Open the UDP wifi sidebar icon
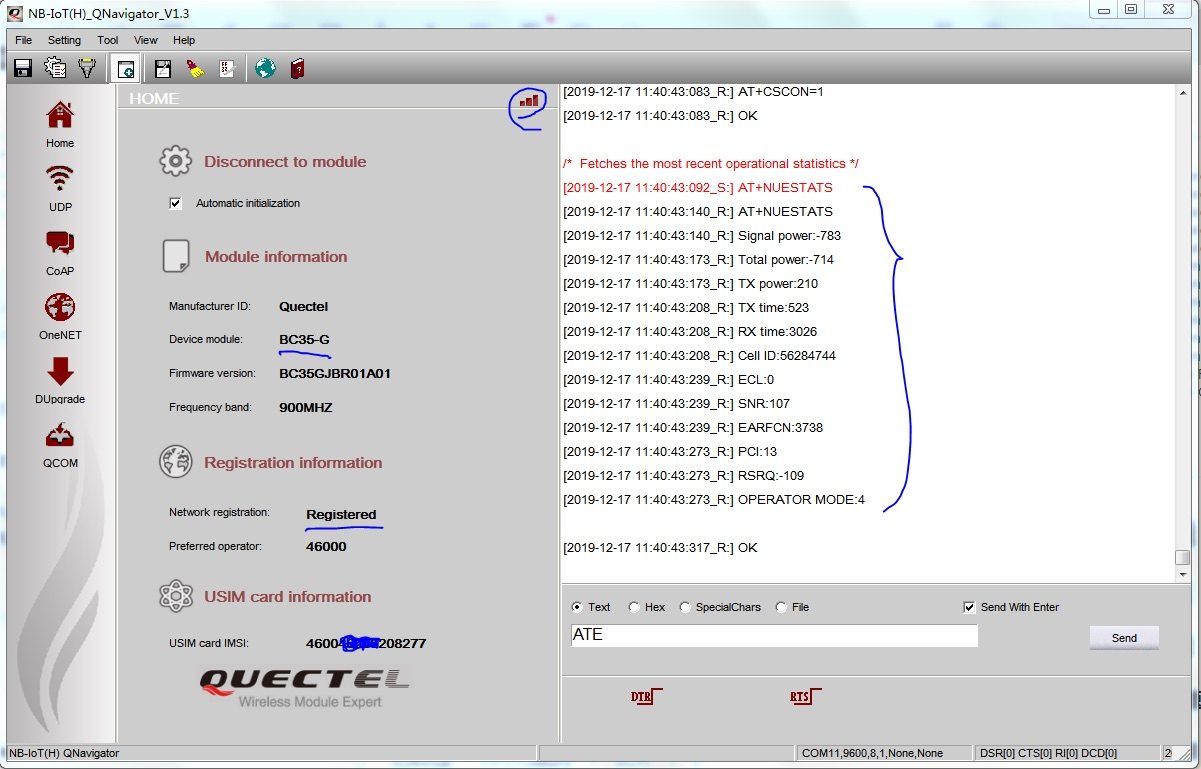The image size is (1201, 769). (60, 189)
